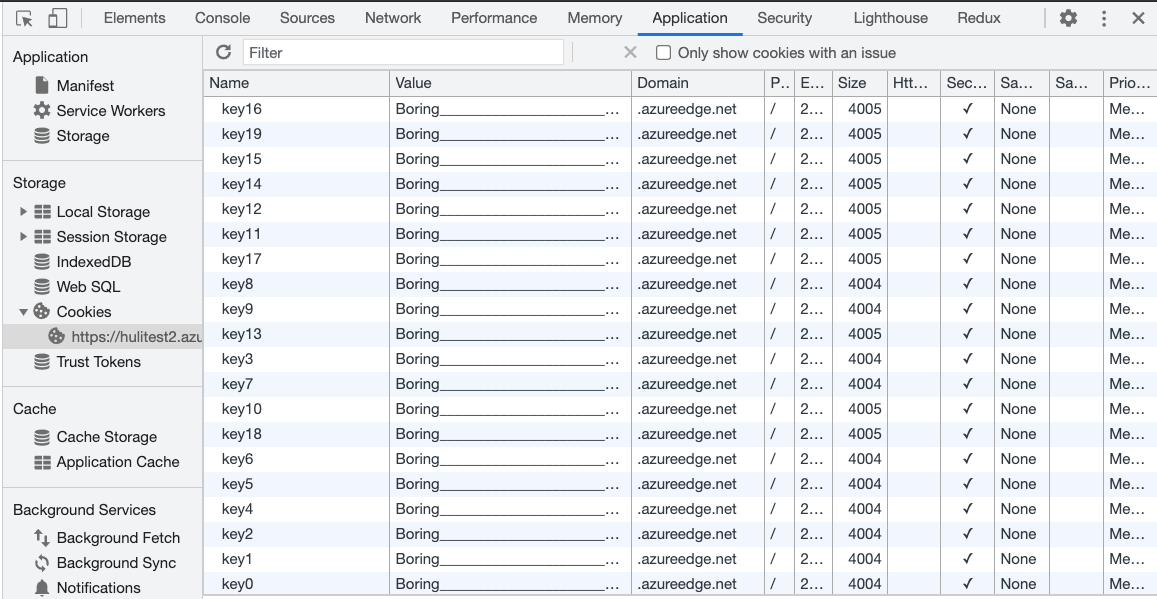Select the key3 cookie row
The image size is (1157, 599).
(x=680, y=359)
